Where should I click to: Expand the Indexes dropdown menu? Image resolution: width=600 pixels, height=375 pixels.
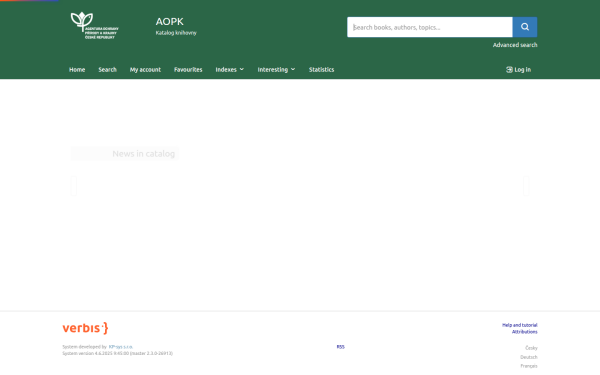(x=230, y=70)
